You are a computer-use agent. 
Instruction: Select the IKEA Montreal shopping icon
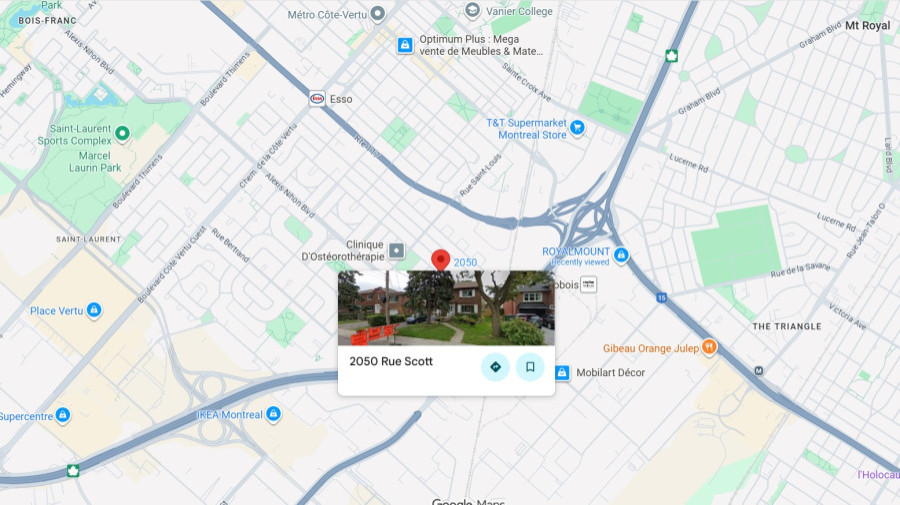pyautogui.click(x=274, y=413)
